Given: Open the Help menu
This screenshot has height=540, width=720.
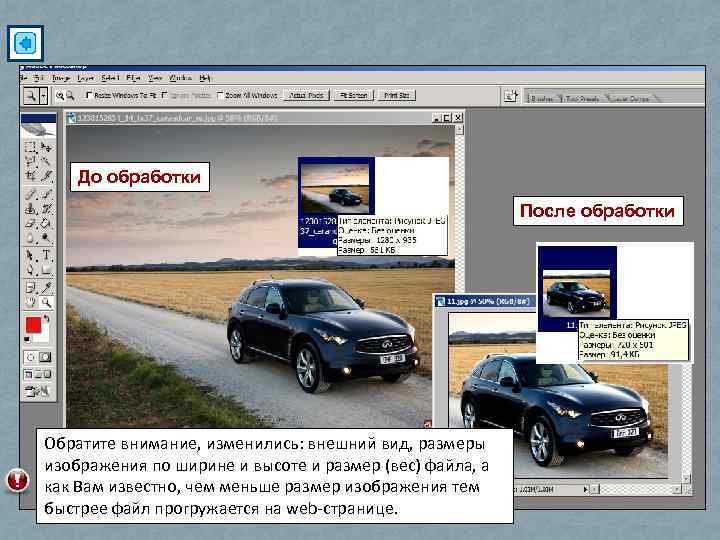Looking at the screenshot, I should pos(205,78).
